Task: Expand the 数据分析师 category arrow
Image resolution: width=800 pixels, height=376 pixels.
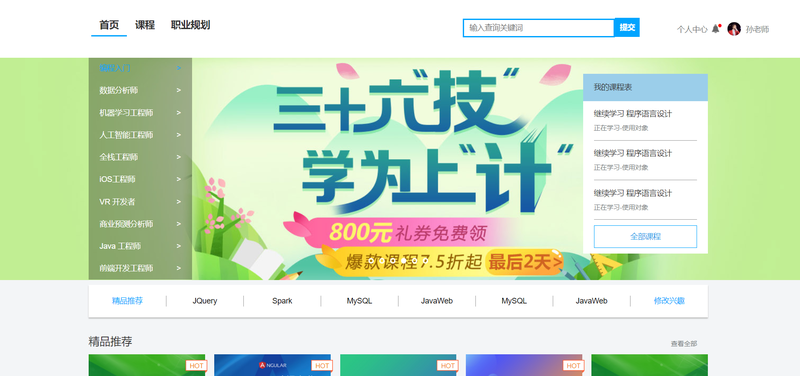Action: (x=179, y=90)
